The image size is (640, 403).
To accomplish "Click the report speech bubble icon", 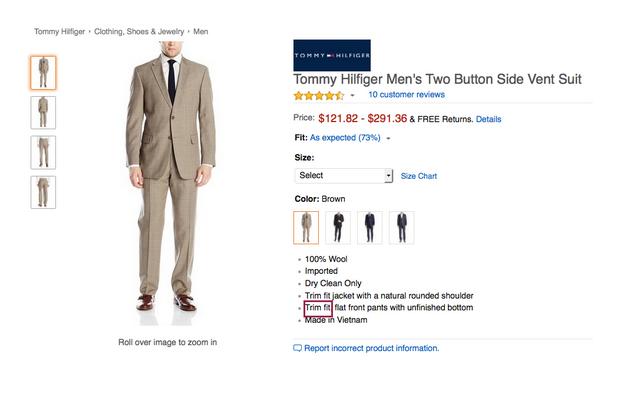I will point(297,348).
